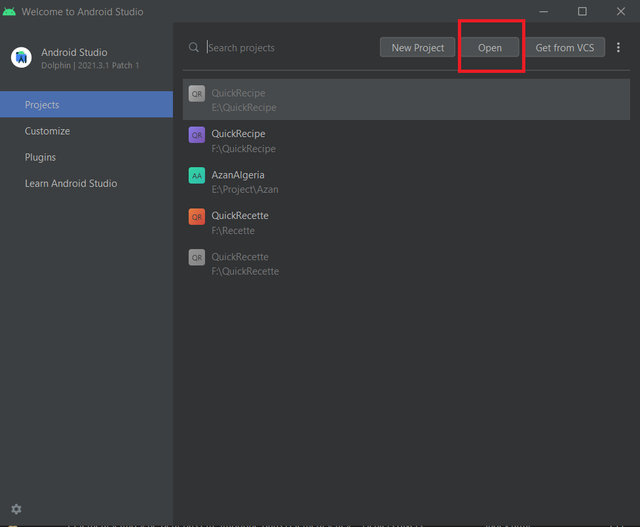Open the Customize section
The width and height of the screenshot is (640, 527).
point(87,131)
